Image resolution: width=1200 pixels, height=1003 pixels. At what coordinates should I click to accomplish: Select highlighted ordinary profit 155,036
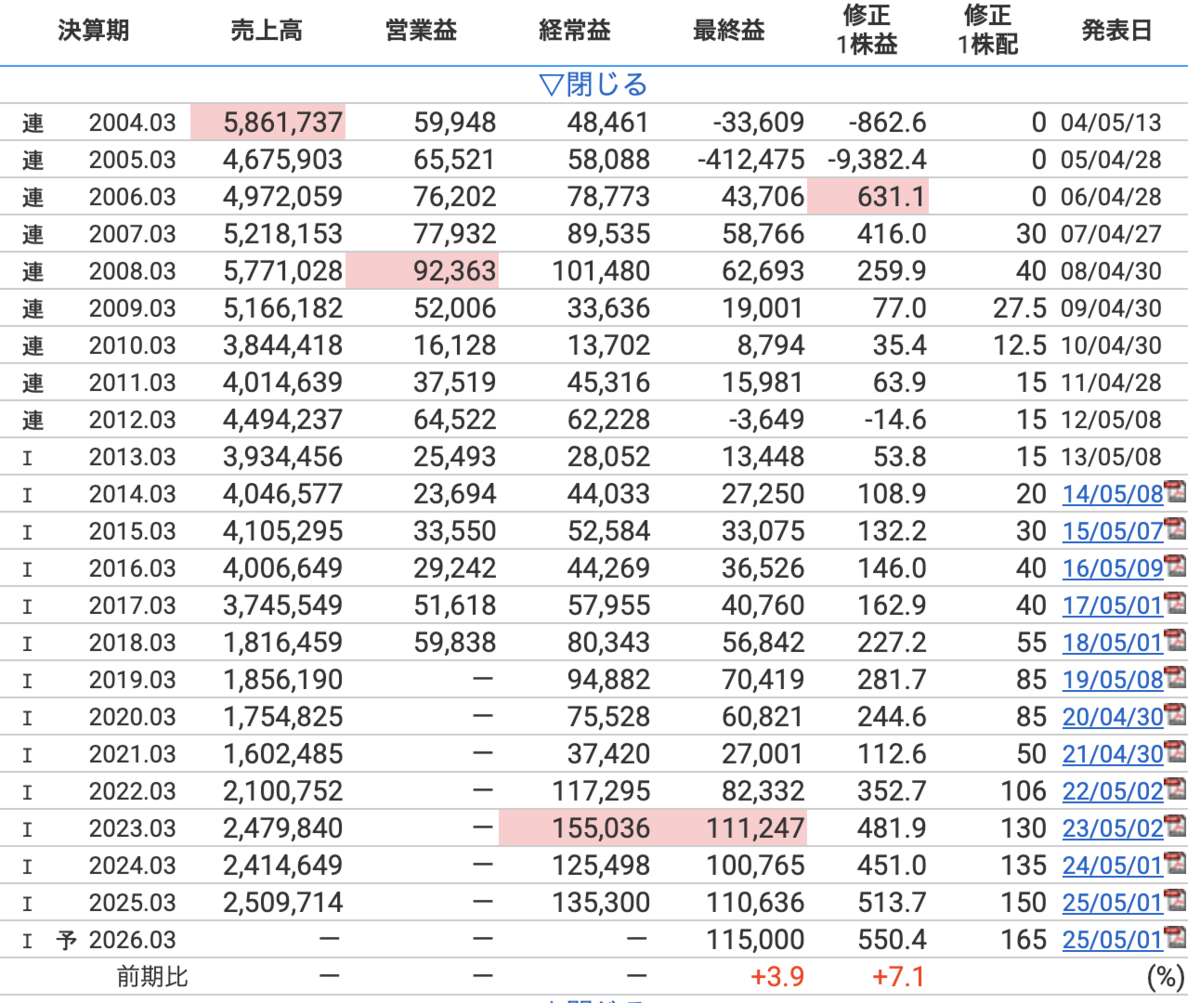pyautogui.click(x=575, y=828)
